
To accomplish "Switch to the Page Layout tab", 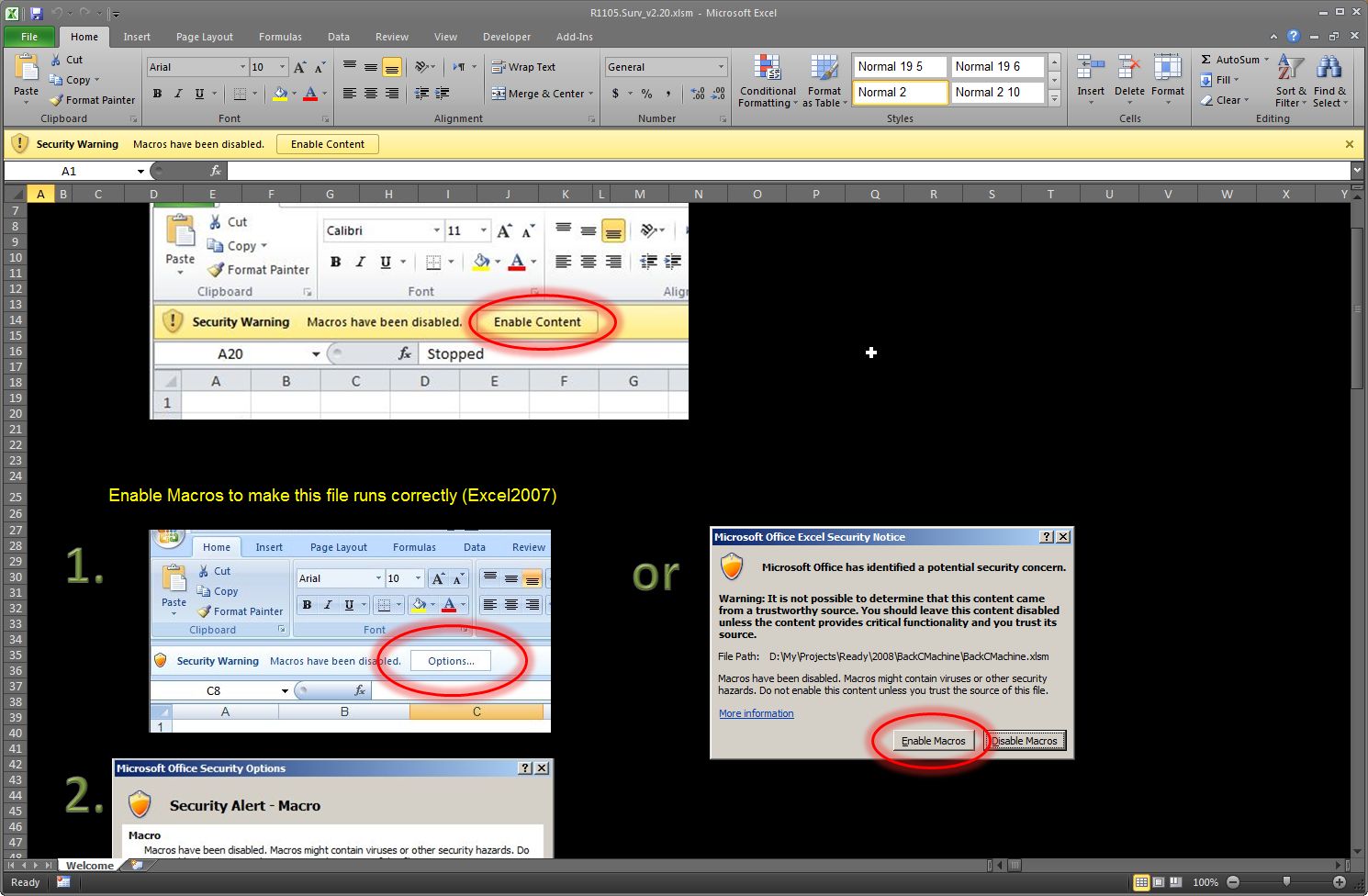I will tap(205, 37).
